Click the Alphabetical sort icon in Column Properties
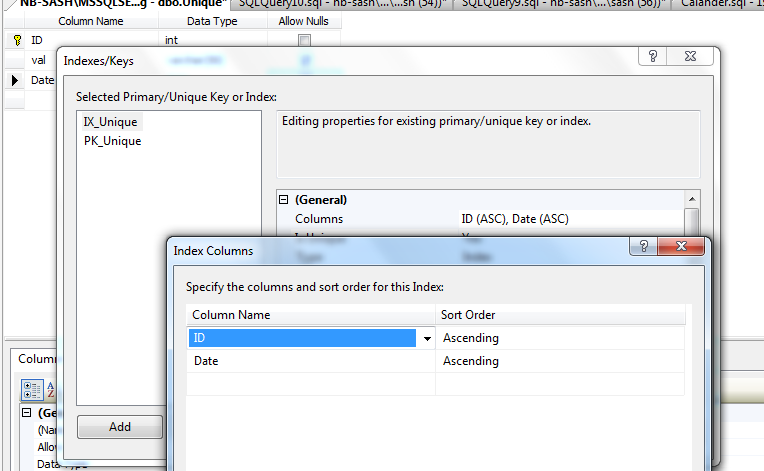Screen dimensions: 764x471 click(50, 390)
